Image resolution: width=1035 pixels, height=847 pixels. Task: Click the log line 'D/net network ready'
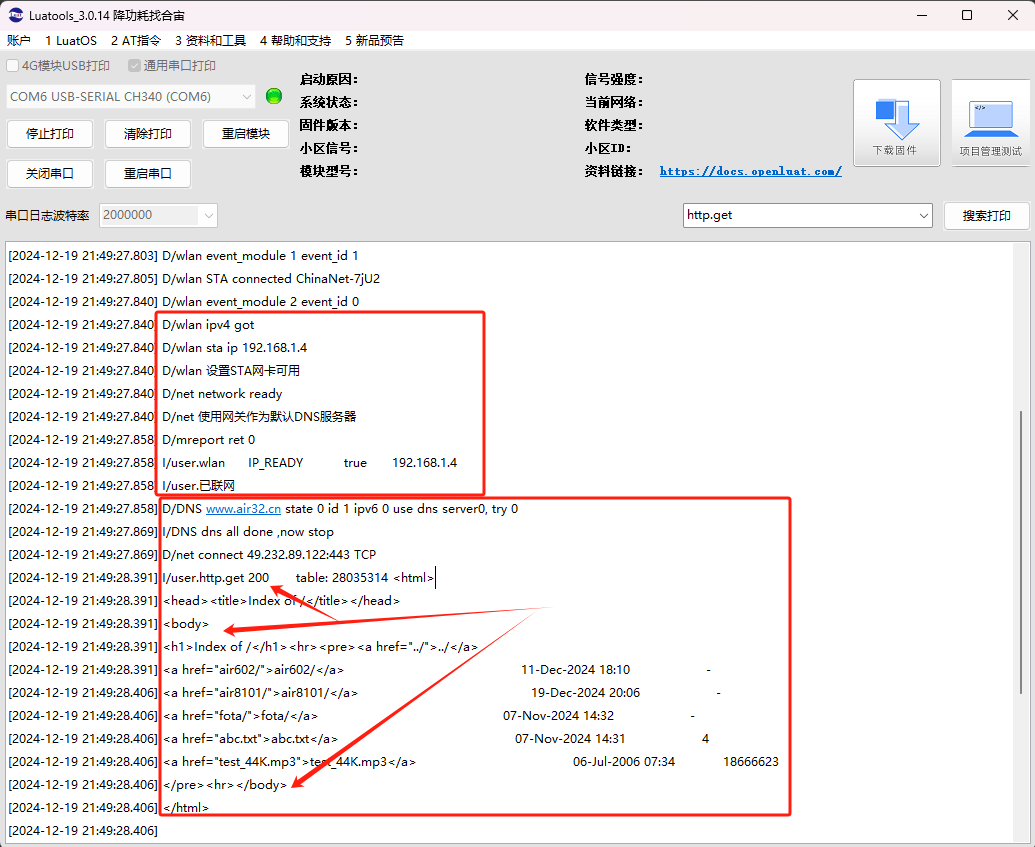222,394
